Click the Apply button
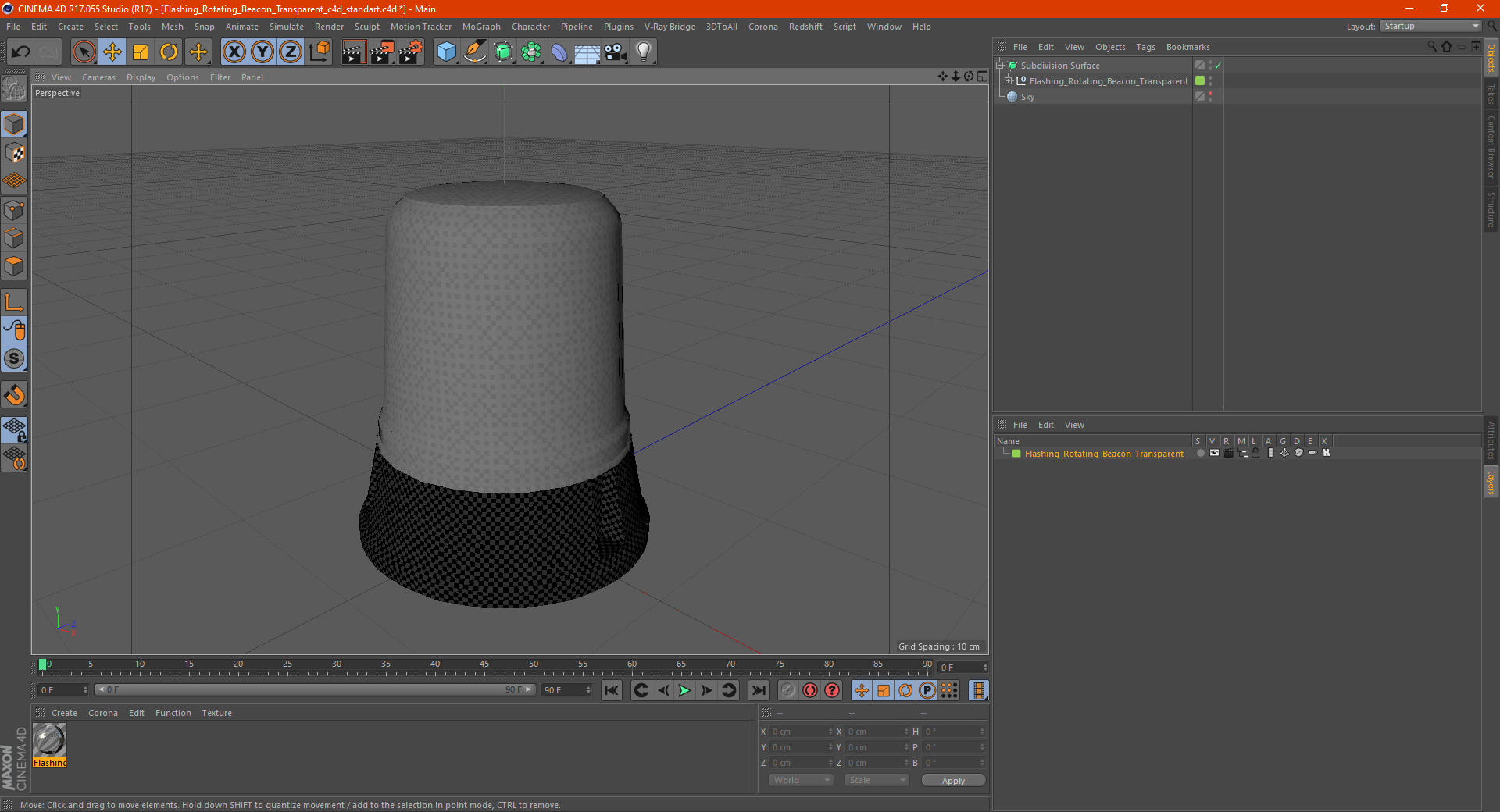Image resolution: width=1500 pixels, height=812 pixels. [953, 781]
